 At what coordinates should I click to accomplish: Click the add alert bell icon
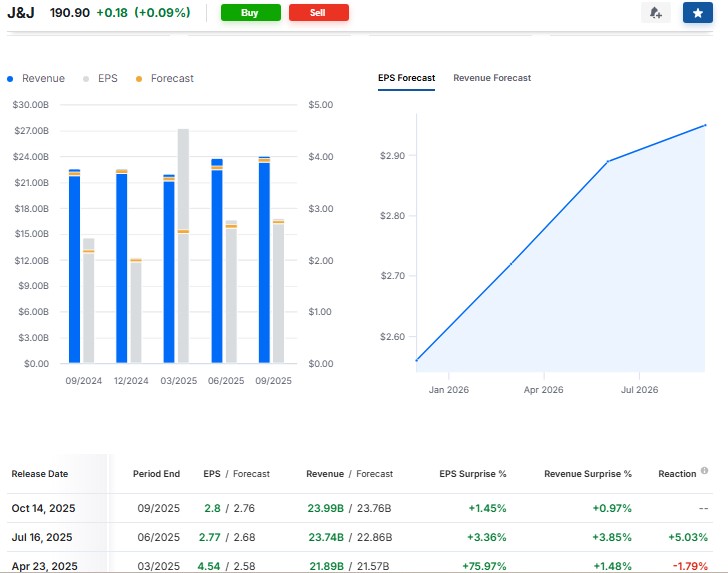click(x=656, y=13)
